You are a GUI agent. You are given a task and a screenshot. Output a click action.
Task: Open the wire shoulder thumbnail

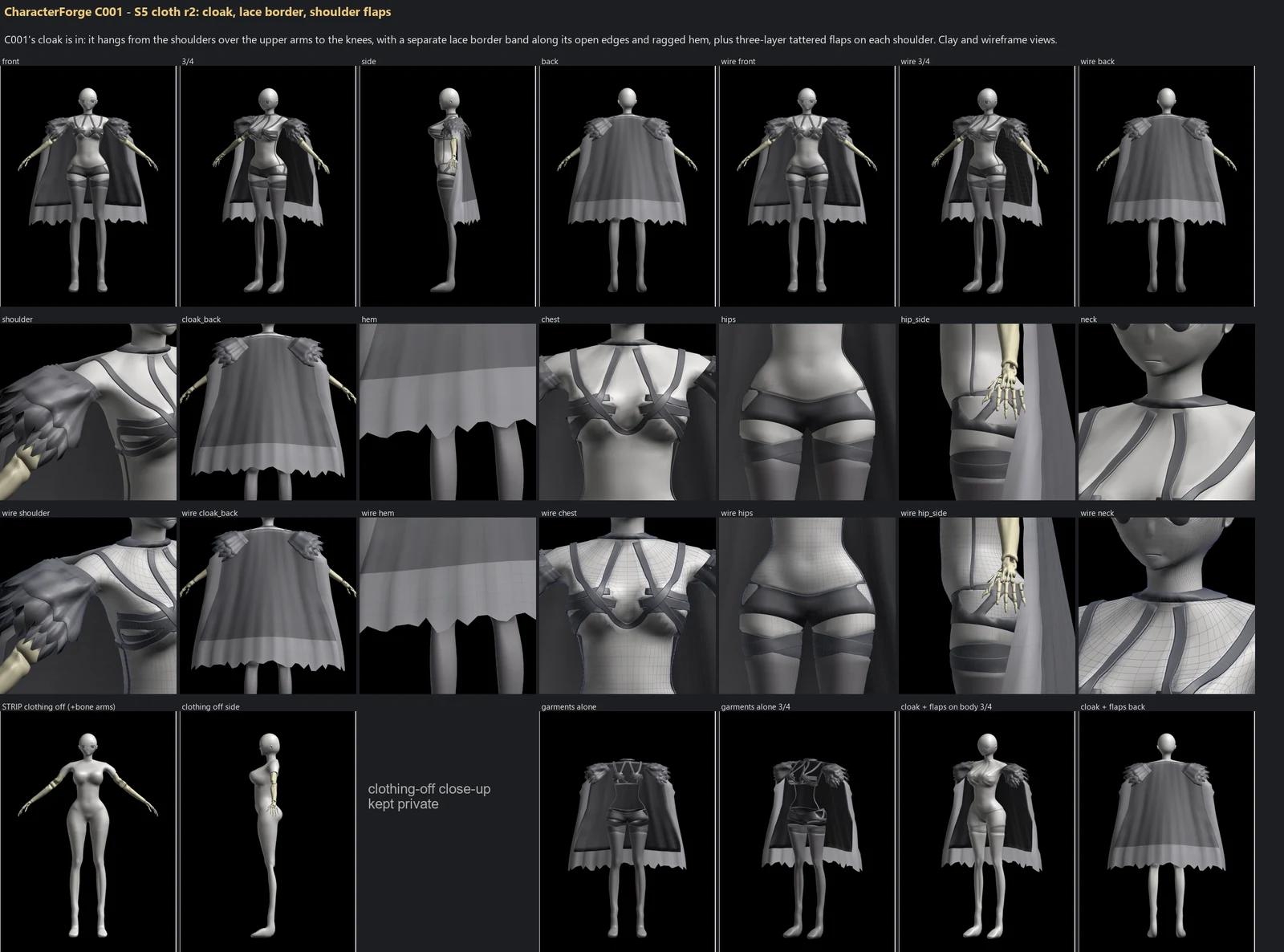point(88,605)
